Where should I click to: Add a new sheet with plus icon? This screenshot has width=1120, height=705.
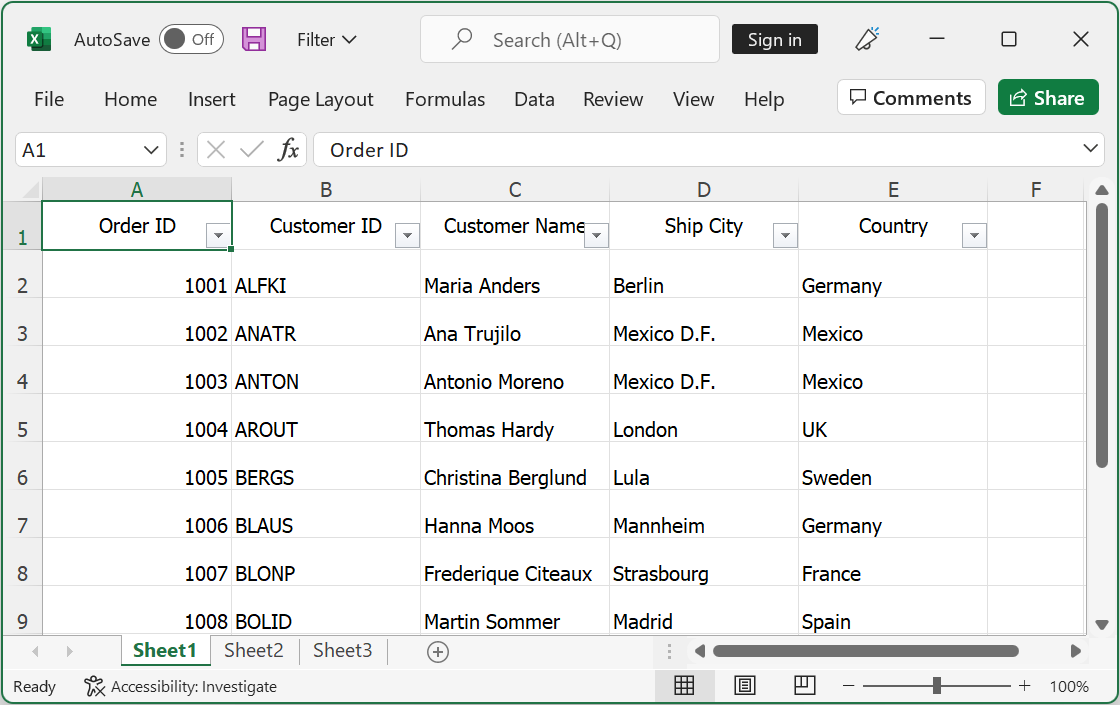pyautogui.click(x=438, y=651)
